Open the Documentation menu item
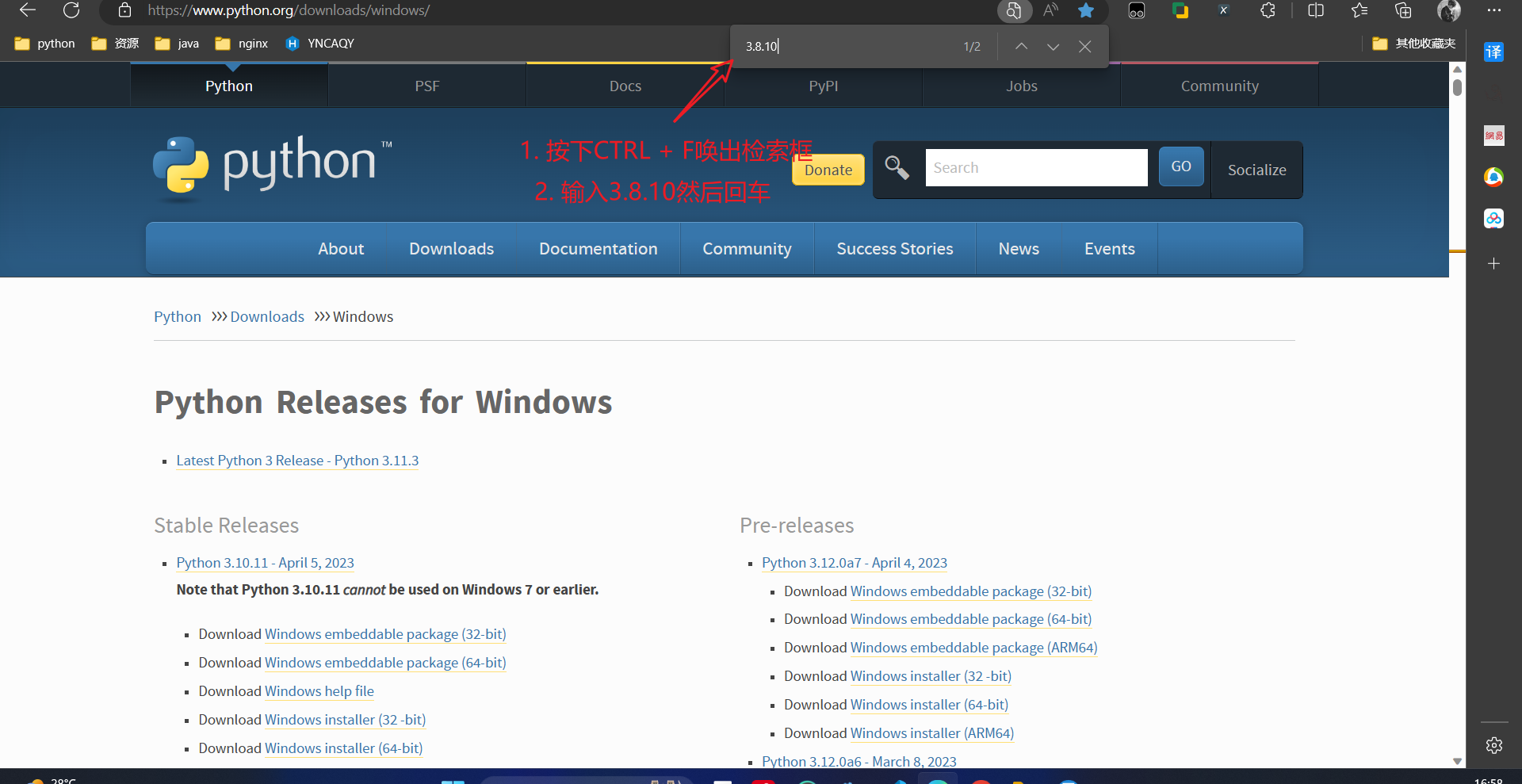The image size is (1522, 784). pos(598,249)
